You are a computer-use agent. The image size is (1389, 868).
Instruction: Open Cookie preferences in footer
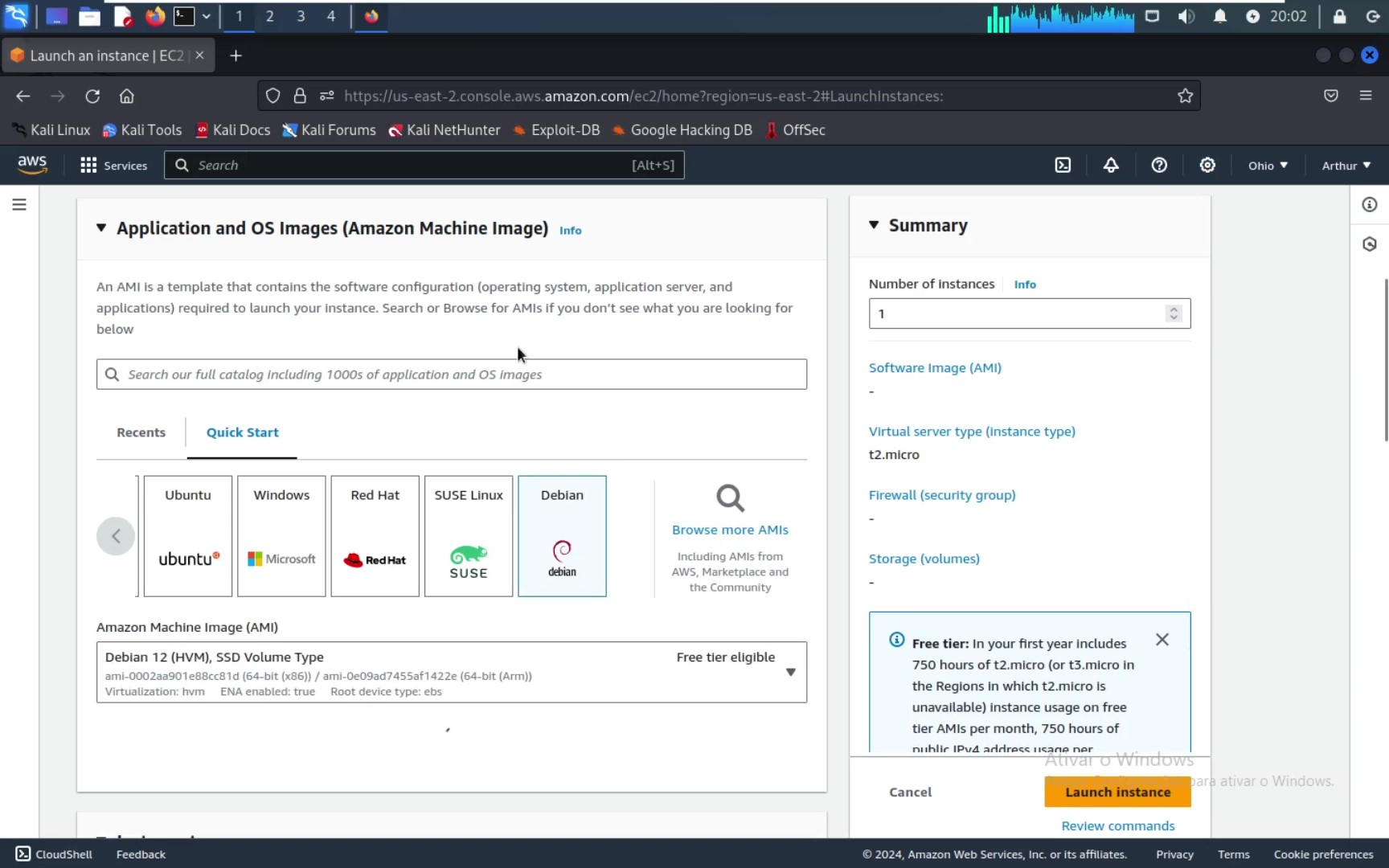(1323, 854)
